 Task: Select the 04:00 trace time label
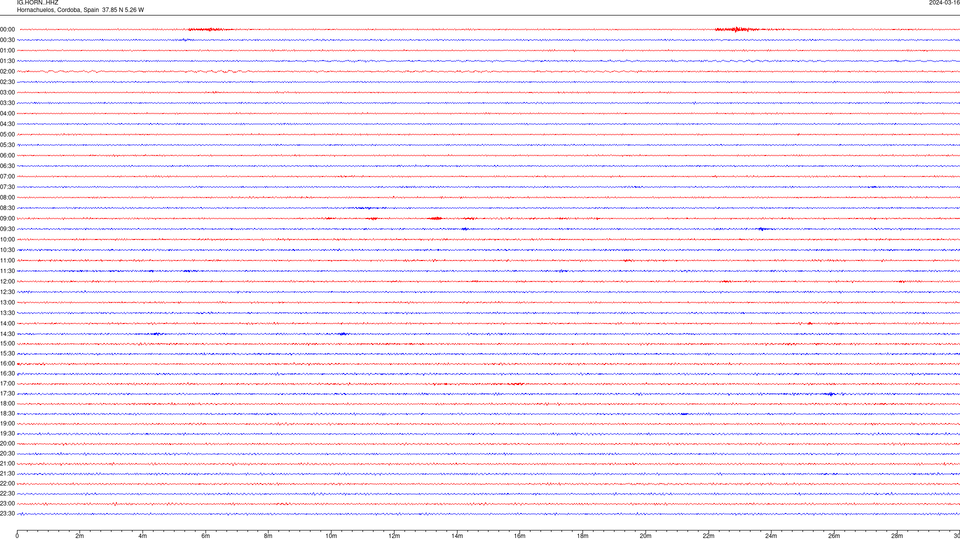click(x=7, y=113)
